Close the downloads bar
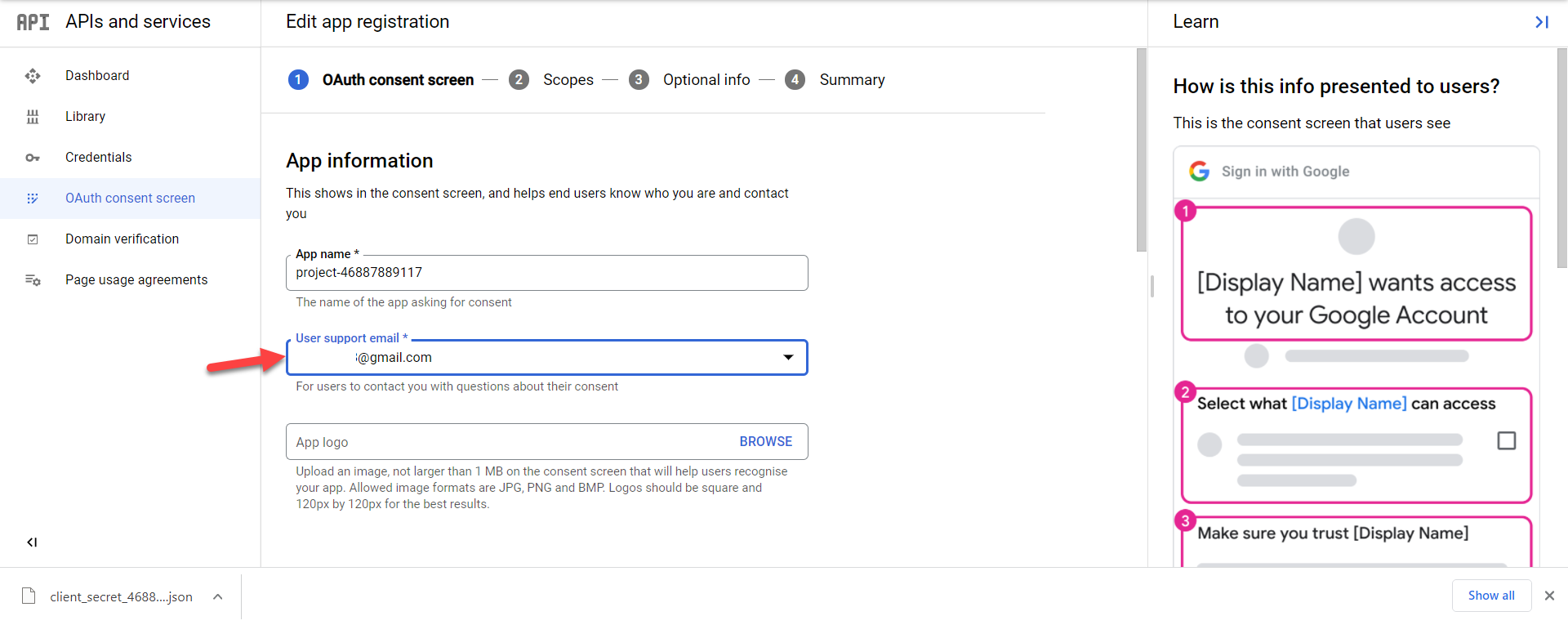 click(1549, 596)
